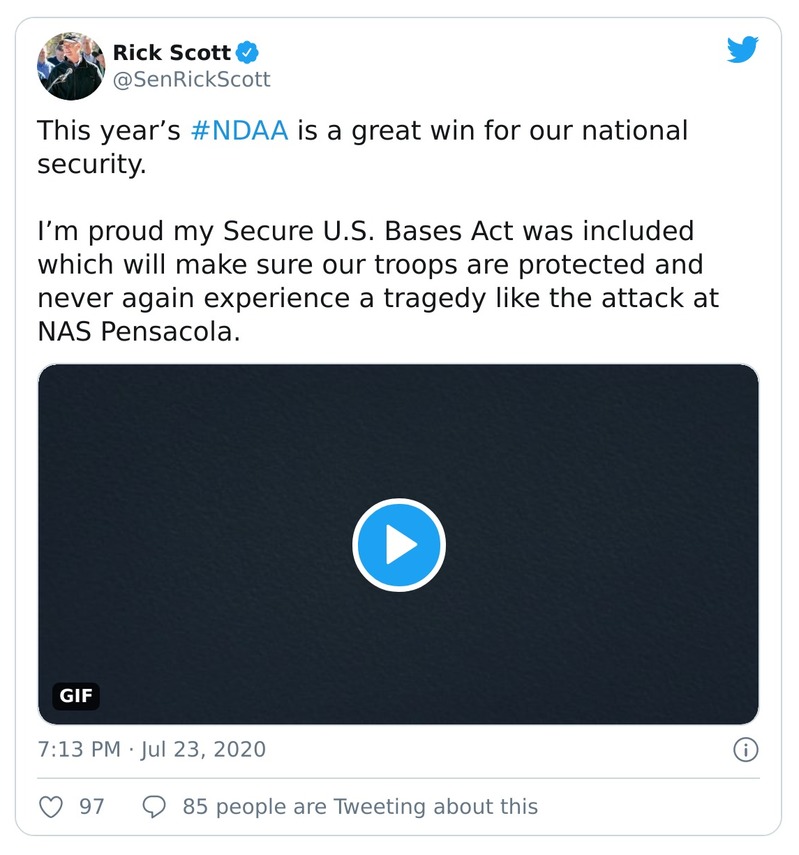Open the Twitter info circle icon
Screen dimensions: 799x855
(745, 749)
